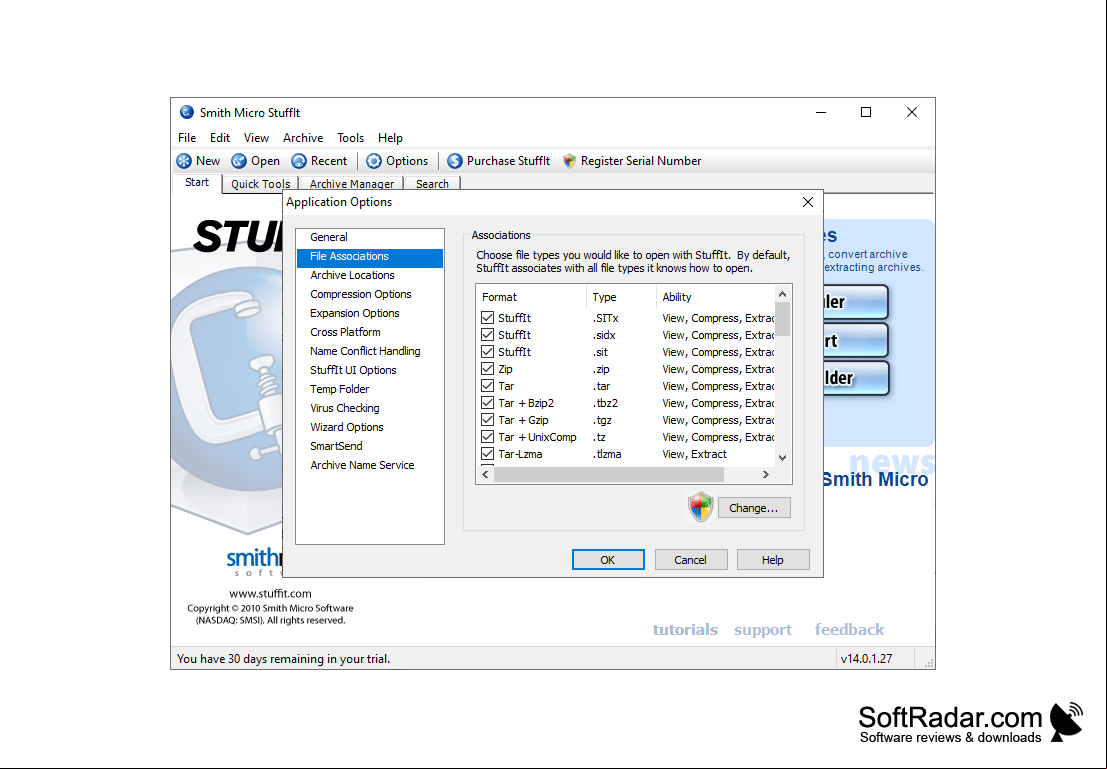Select Name Conflict Handling category
This screenshot has width=1107, height=769.
point(370,351)
